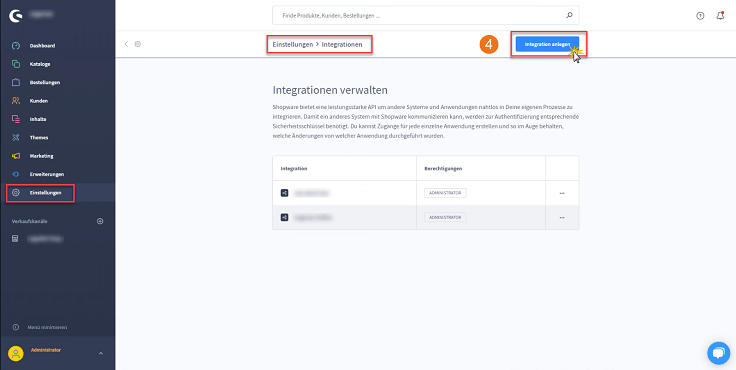Click the Inhalte content icon
736x370 pixels.
pyautogui.click(x=16, y=119)
